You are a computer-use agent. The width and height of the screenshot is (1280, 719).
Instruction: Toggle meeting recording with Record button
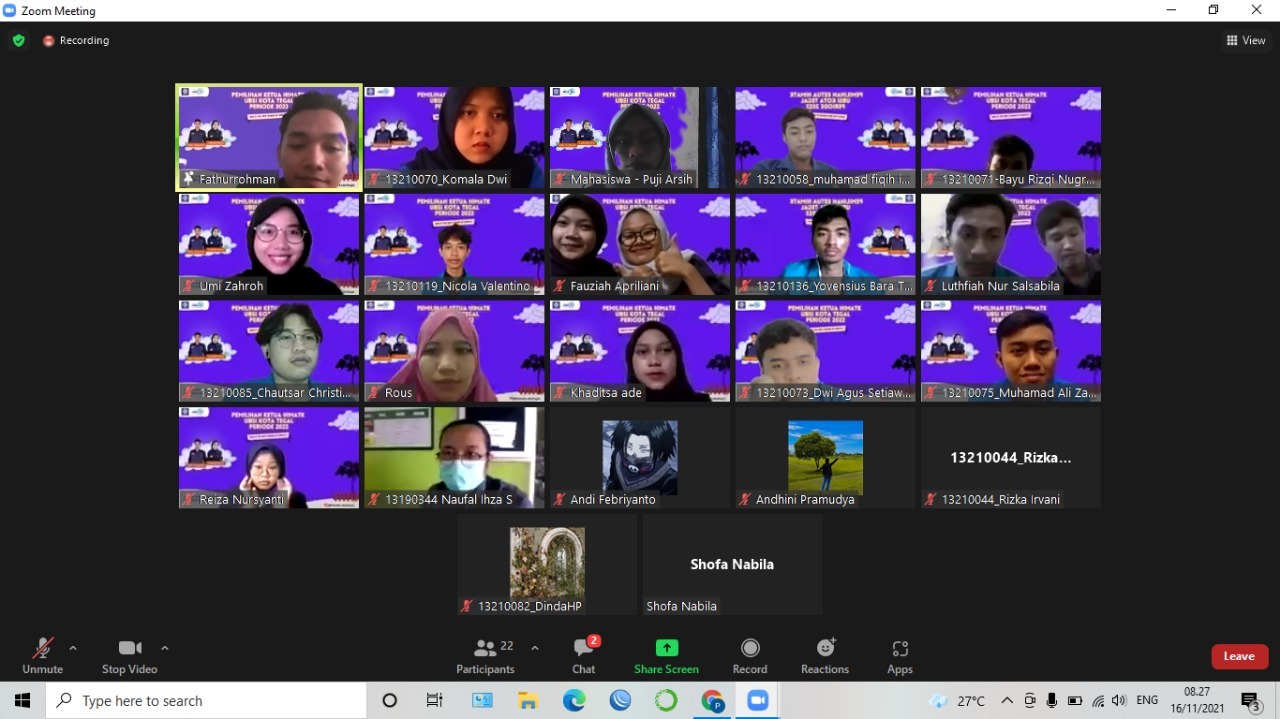[750, 657]
